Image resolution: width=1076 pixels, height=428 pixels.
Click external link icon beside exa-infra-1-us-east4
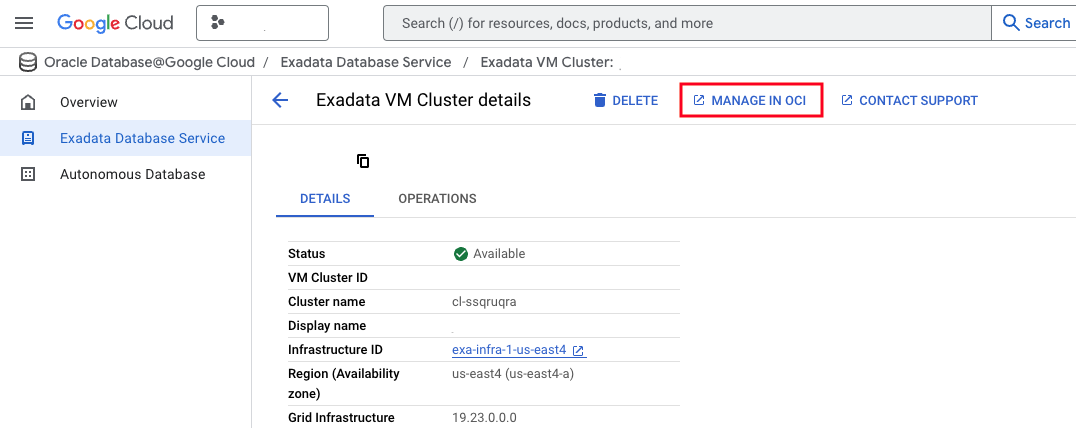(578, 350)
